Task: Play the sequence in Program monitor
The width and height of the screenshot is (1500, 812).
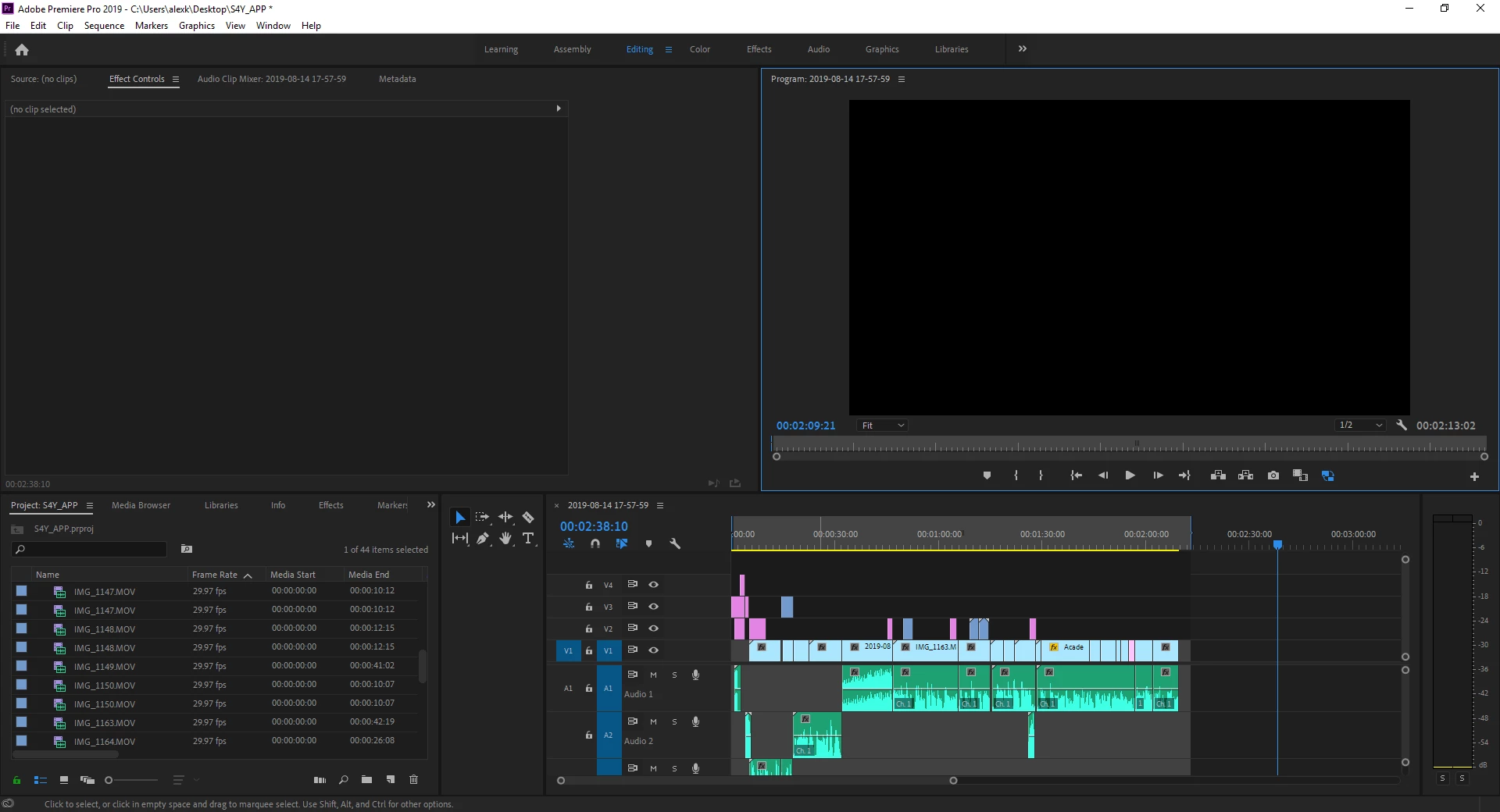Action: [1130, 475]
